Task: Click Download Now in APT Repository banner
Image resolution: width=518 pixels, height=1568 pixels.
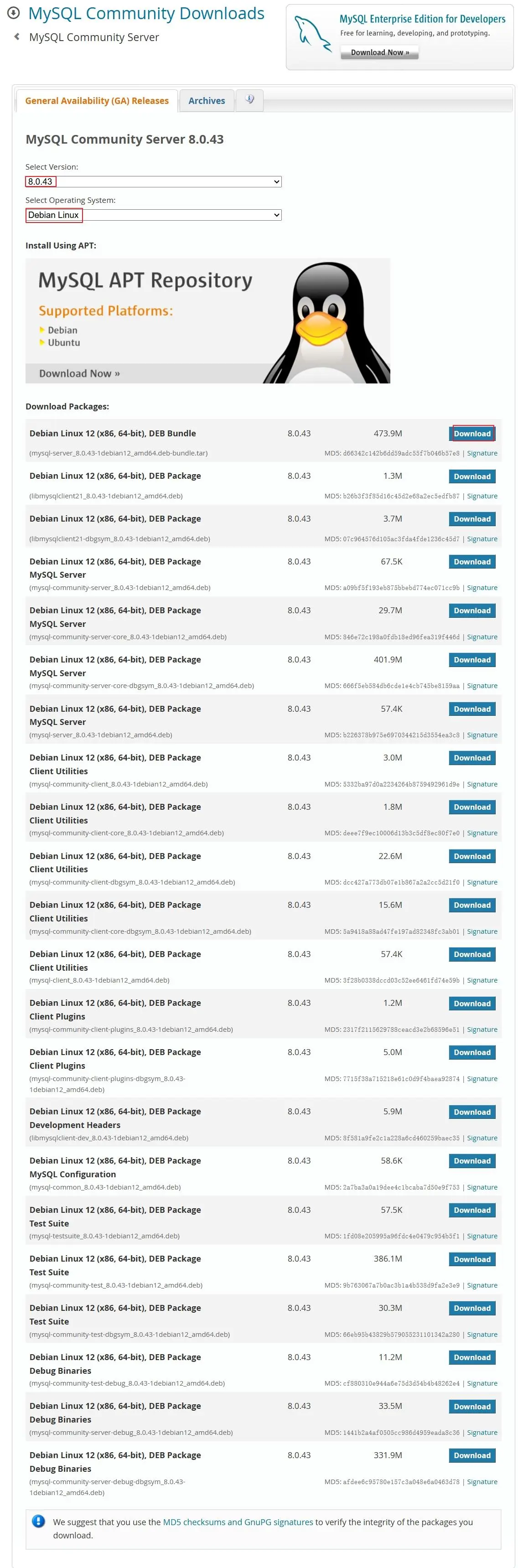Action: tap(79, 373)
